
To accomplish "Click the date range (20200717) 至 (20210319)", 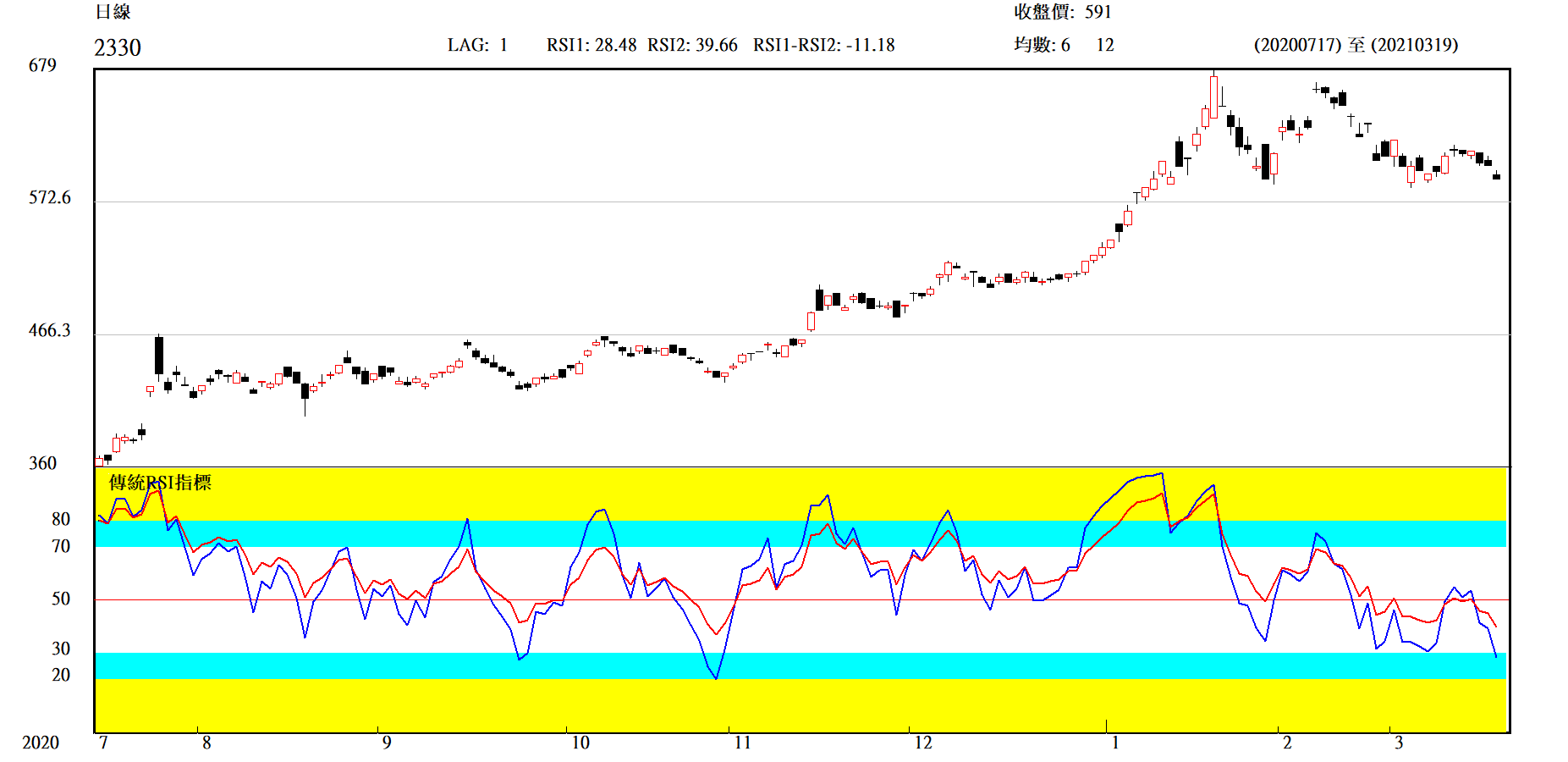I will [x=1356, y=45].
